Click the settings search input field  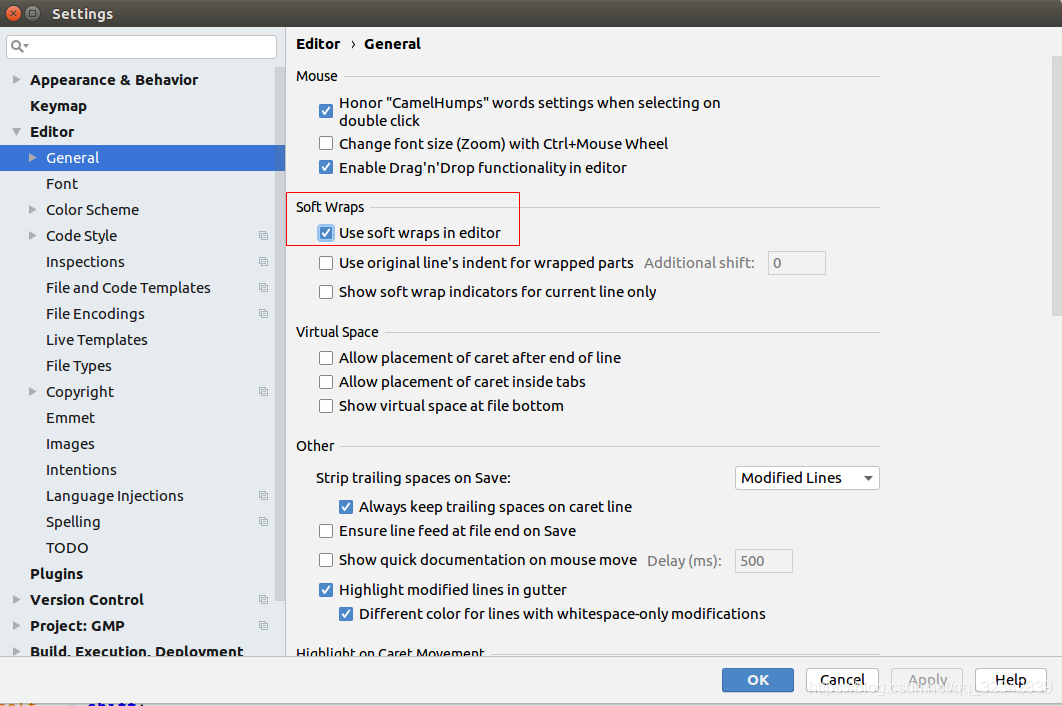(142, 46)
